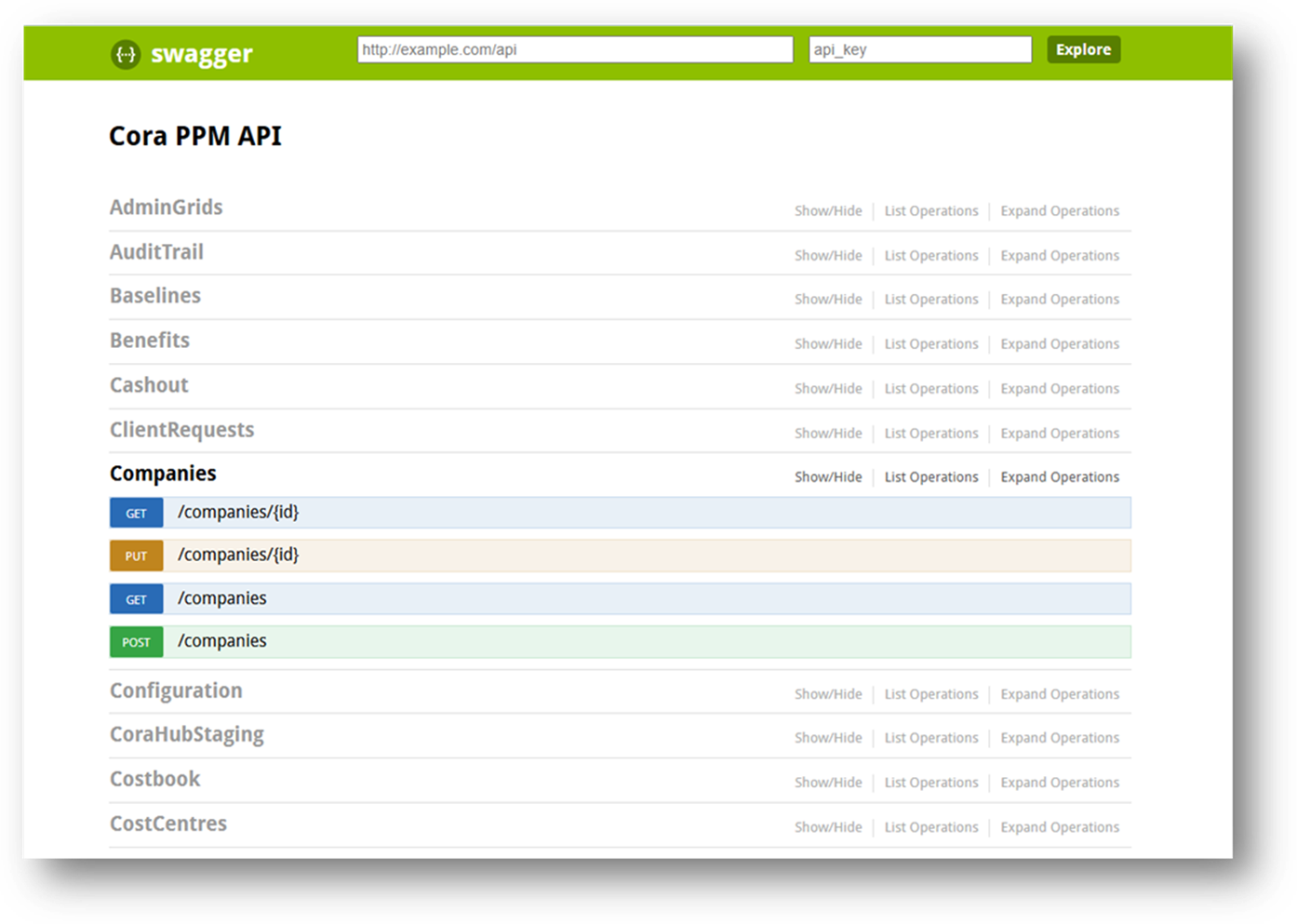Click the GET badge for /companies/{id}
This screenshot has width=1297, height=924.
tap(137, 513)
